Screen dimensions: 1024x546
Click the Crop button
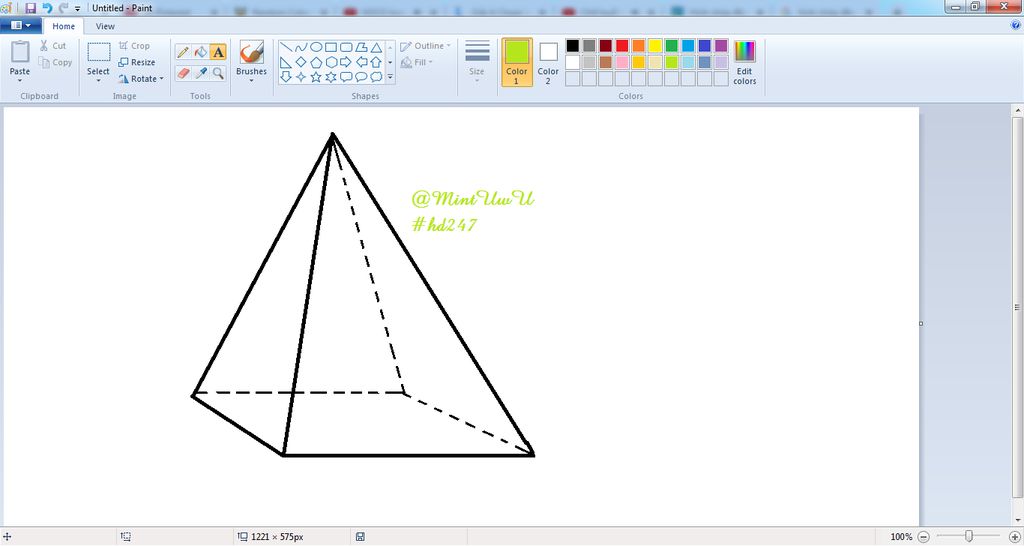(135, 46)
